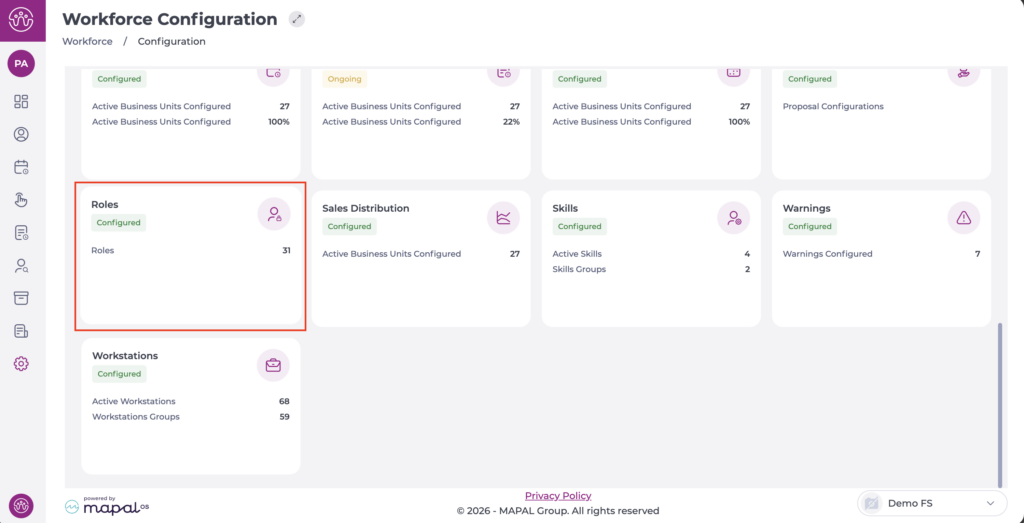1024x523 pixels.
Task: Click the user profile circle sidebar icon
Action: click(21, 134)
